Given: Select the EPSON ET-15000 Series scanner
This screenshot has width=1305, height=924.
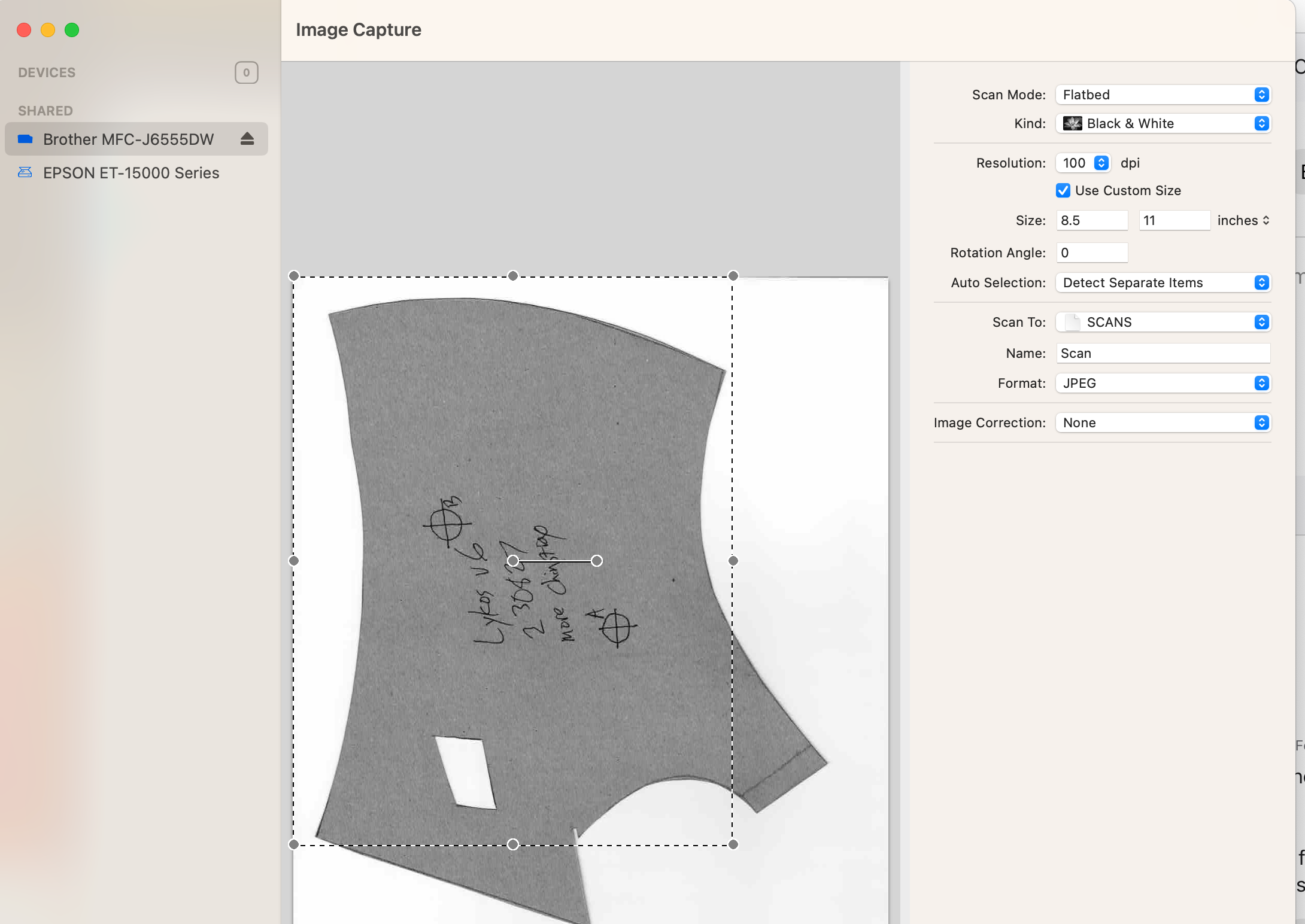Looking at the screenshot, I should coord(130,173).
